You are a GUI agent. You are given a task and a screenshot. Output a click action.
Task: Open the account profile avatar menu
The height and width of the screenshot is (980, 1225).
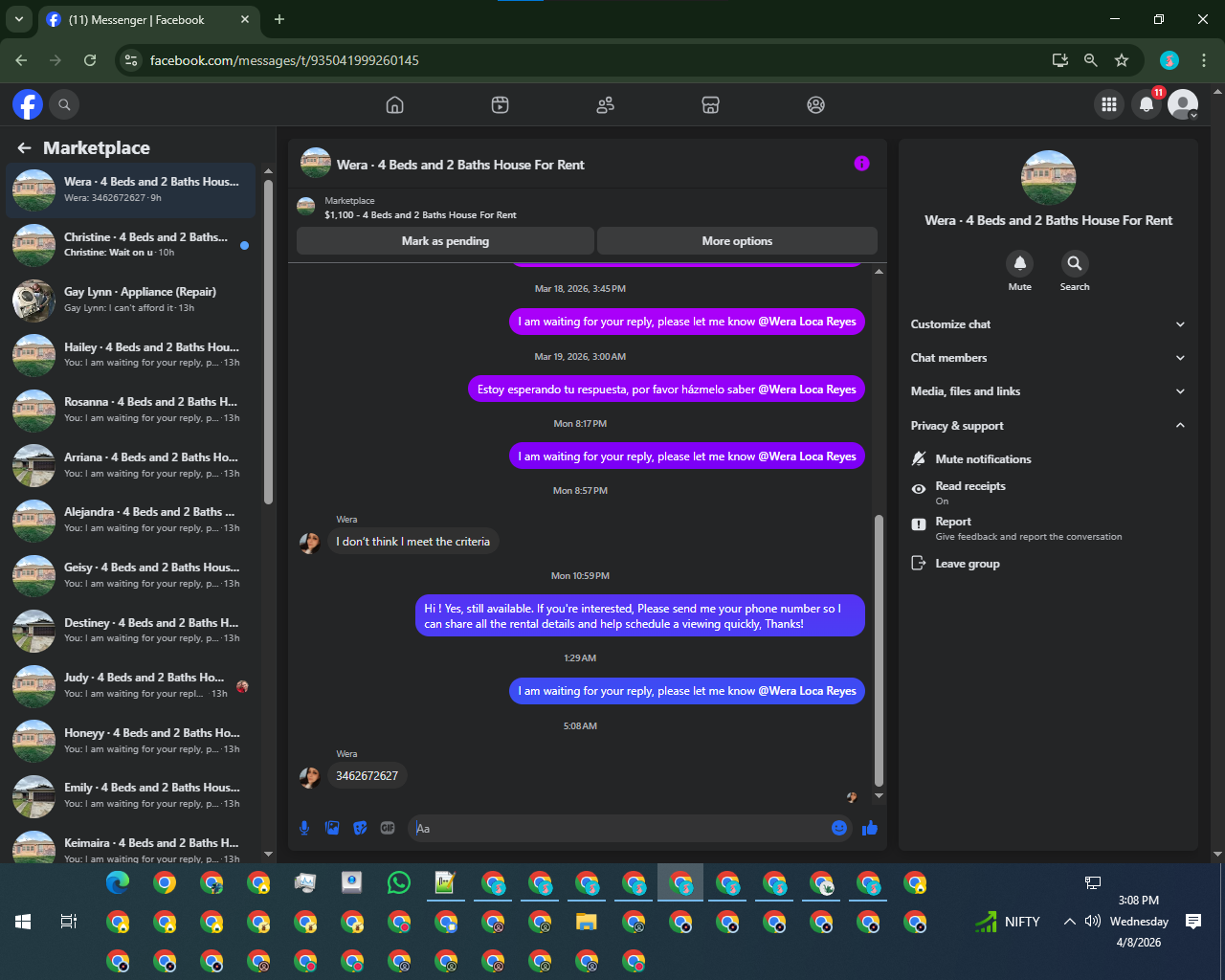pos(1184,104)
